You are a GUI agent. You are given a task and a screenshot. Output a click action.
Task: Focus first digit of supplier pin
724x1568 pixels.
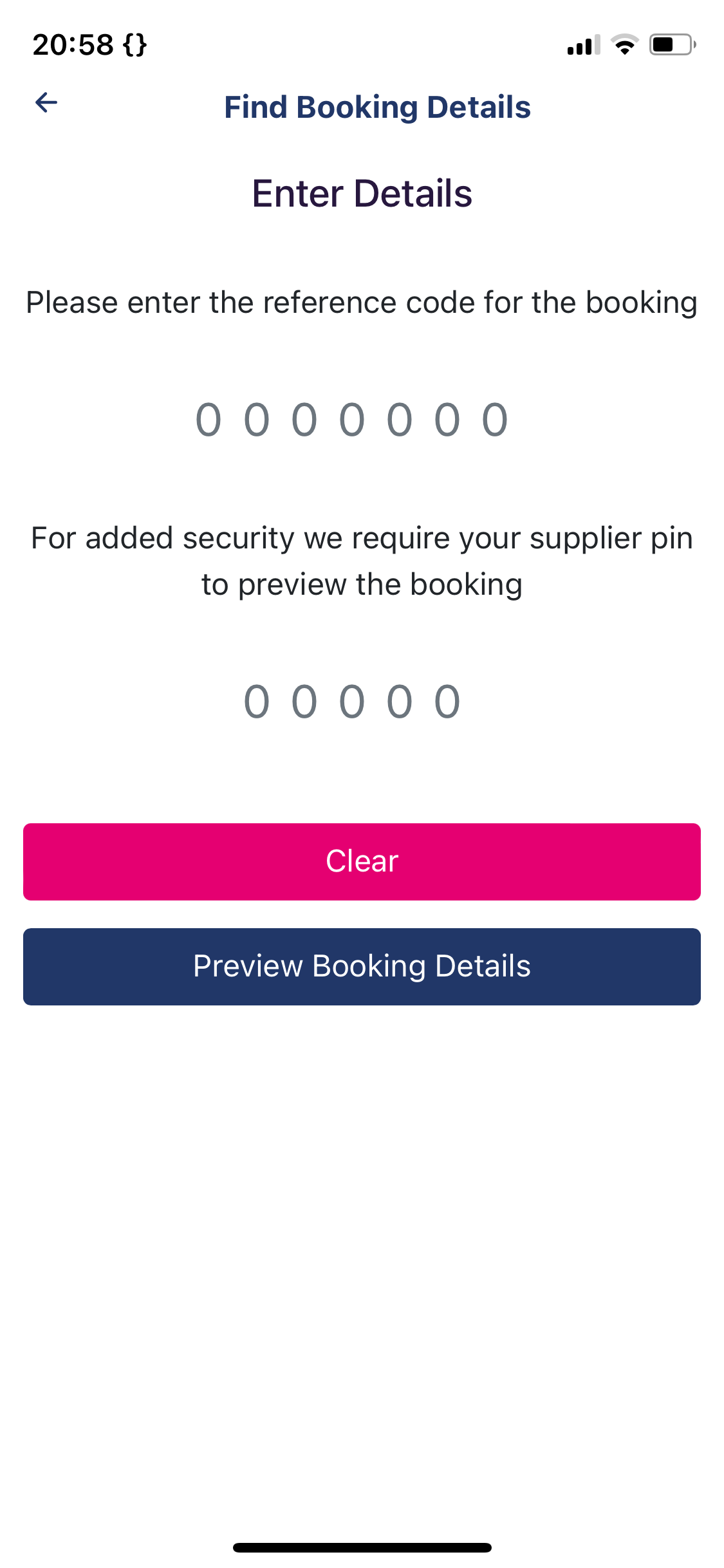point(257,702)
